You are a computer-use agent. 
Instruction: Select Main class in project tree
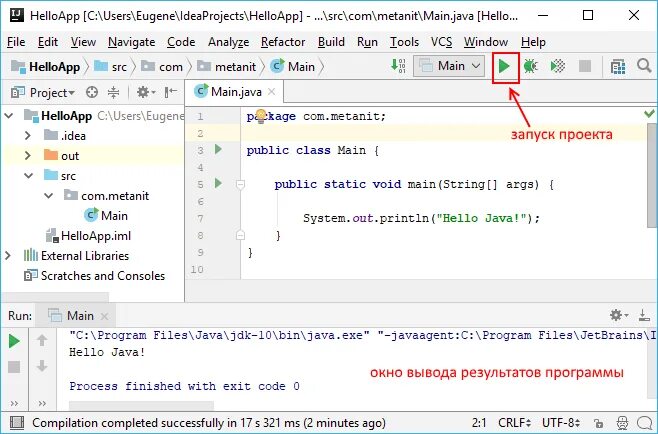click(x=106, y=215)
